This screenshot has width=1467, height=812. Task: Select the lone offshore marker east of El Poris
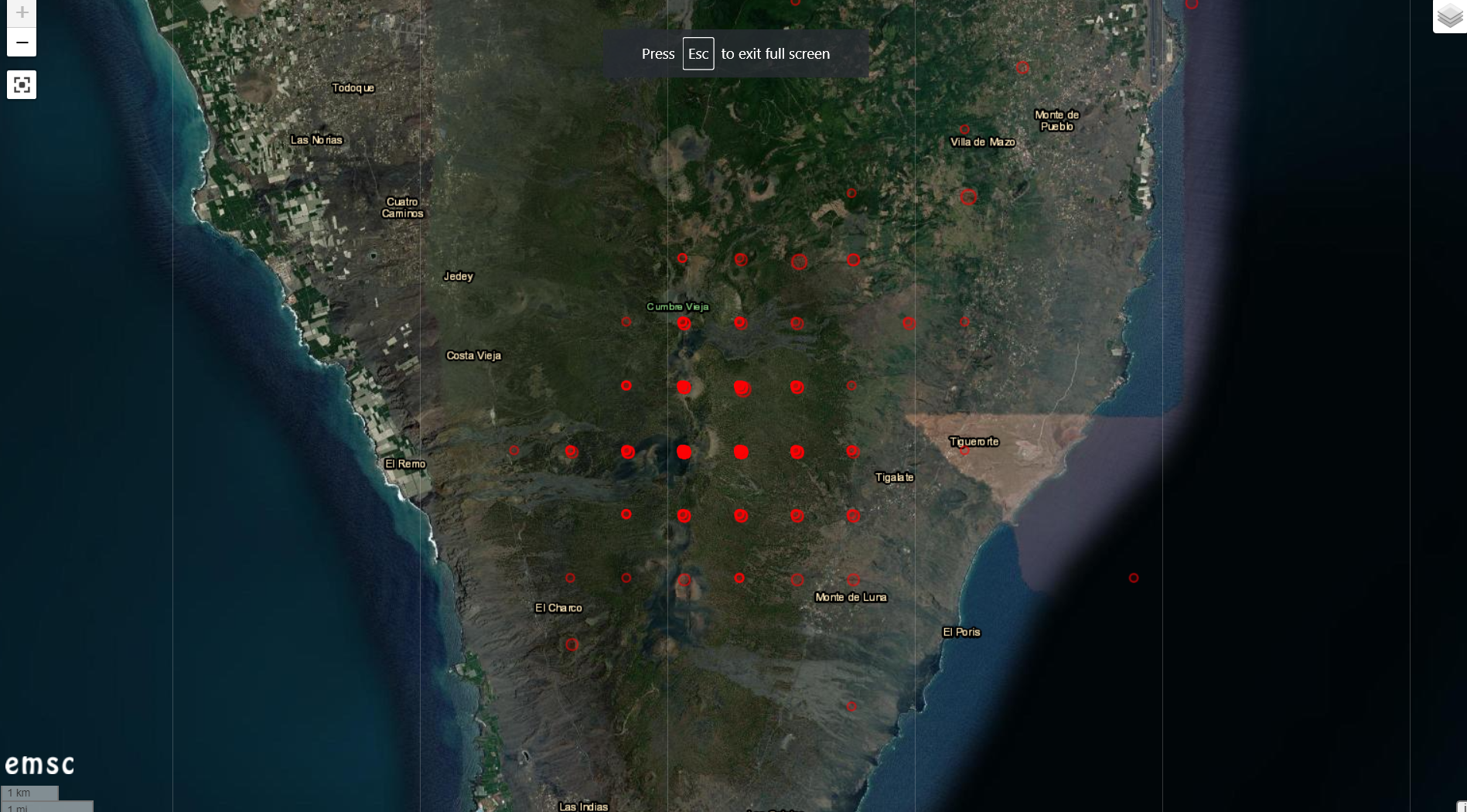1134,578
